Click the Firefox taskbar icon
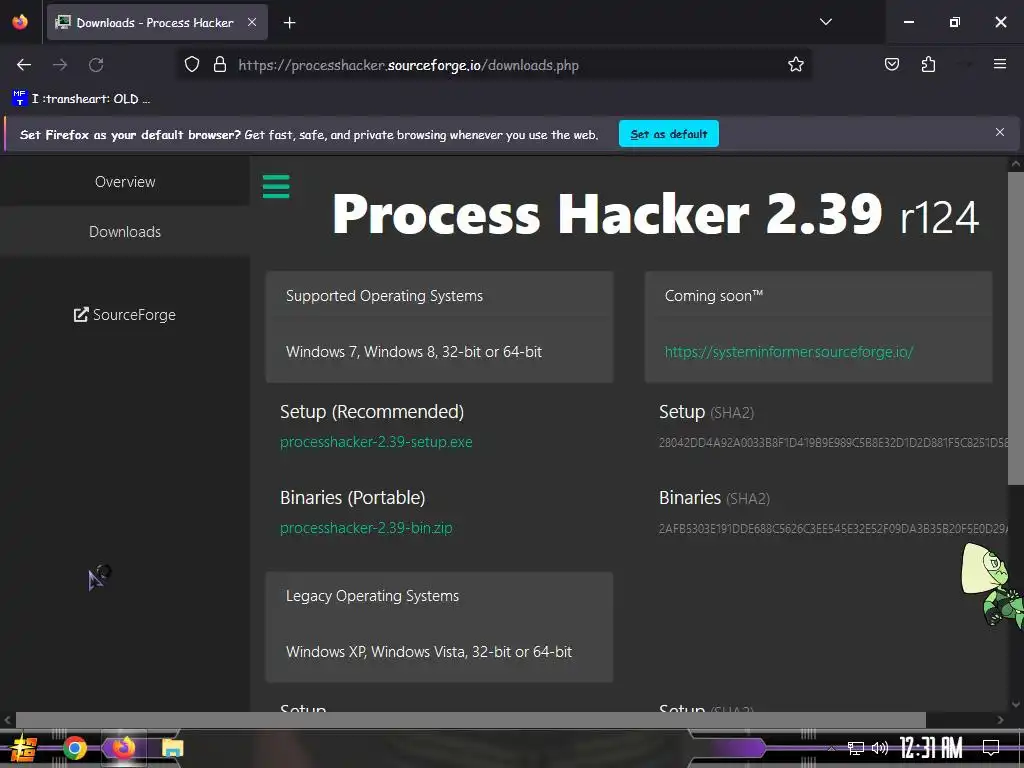Screen dimensions: 1024x768 point(123,747)
